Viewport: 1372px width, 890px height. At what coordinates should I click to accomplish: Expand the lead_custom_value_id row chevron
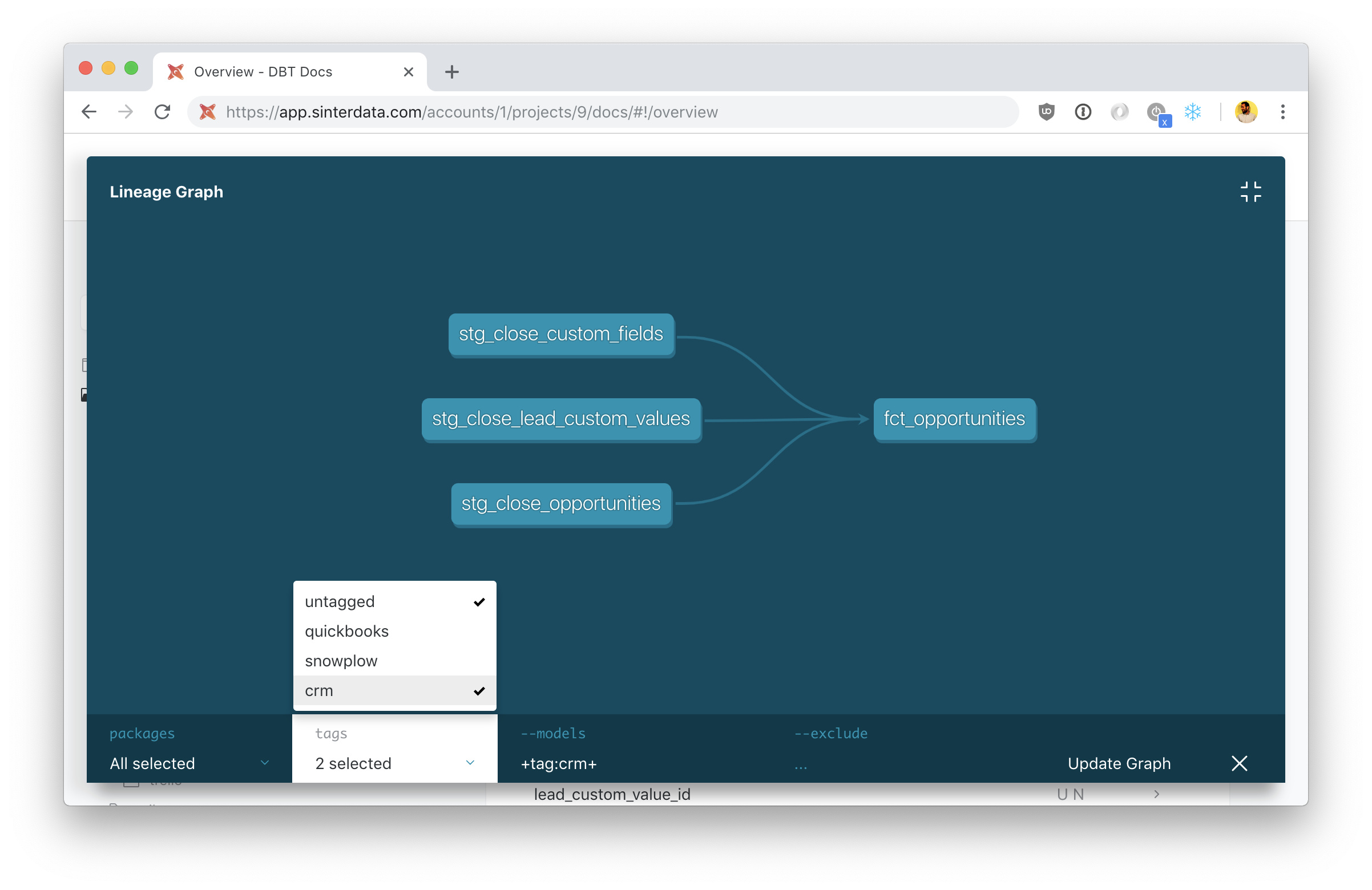tap(1156, 794)
